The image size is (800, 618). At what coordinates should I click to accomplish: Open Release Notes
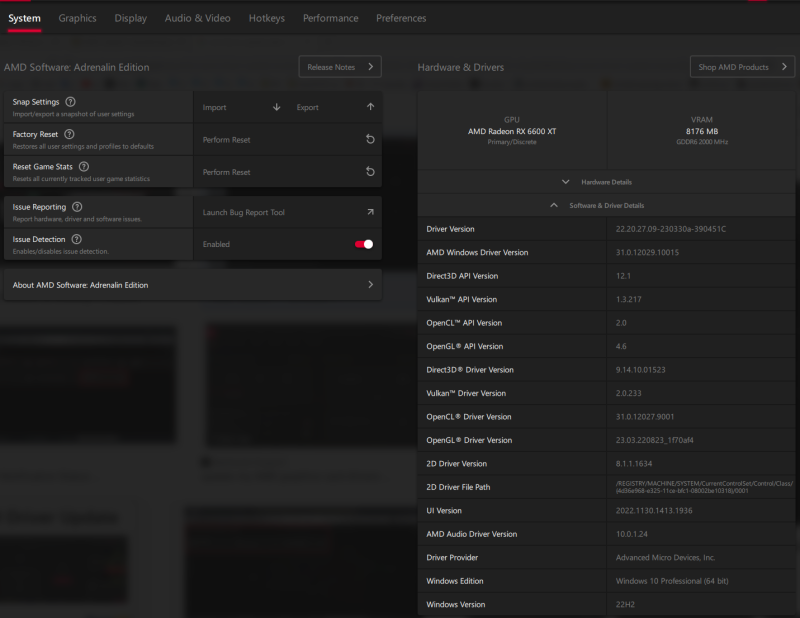(340, 67)
